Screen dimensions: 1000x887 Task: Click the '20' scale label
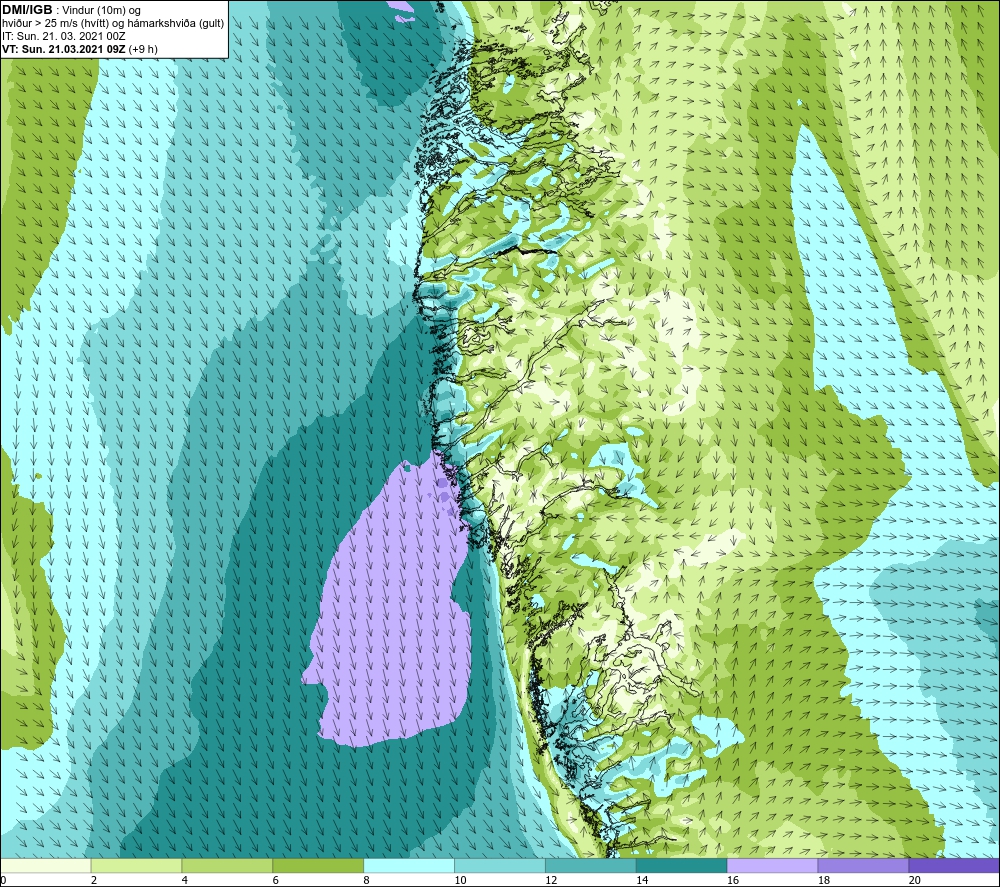pyautogui.click(x=915, y=880)
